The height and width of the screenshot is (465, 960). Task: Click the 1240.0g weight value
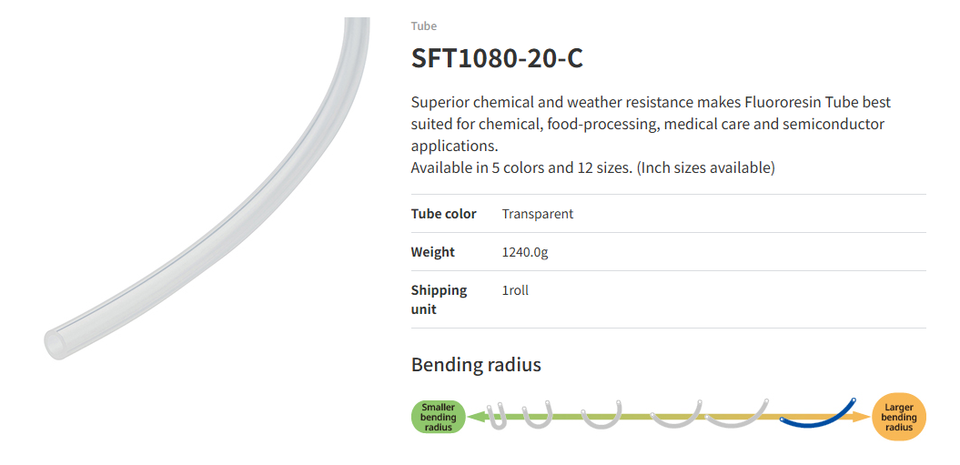524,252
